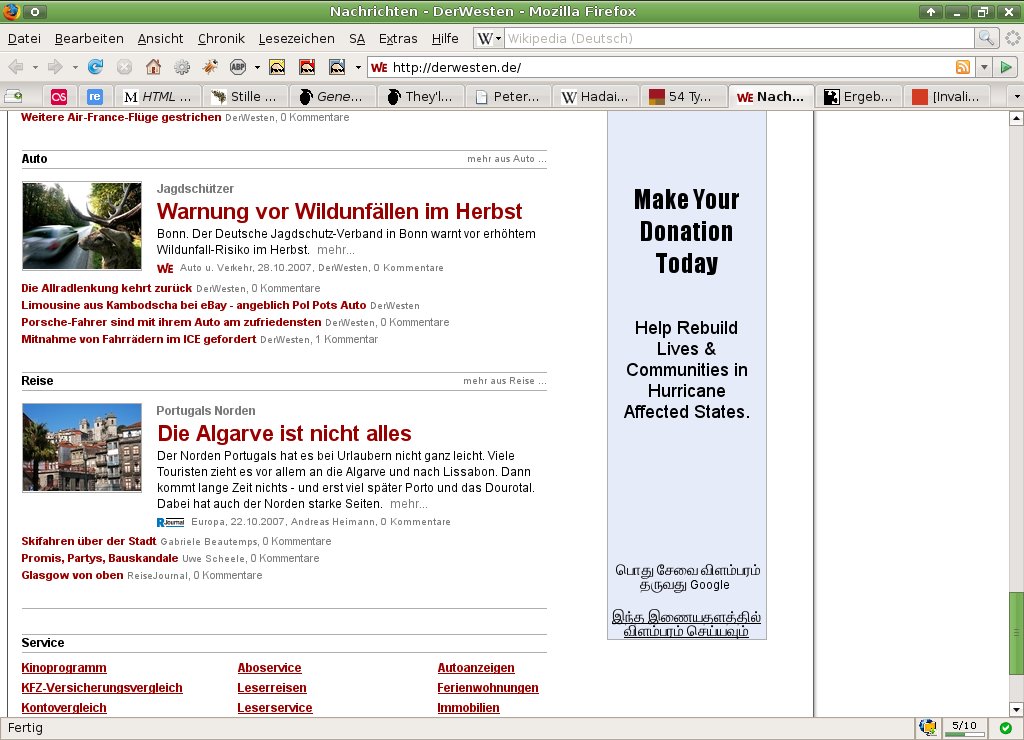
Task: Click the folder-globe status bar icon
Action: click(927, 727)
